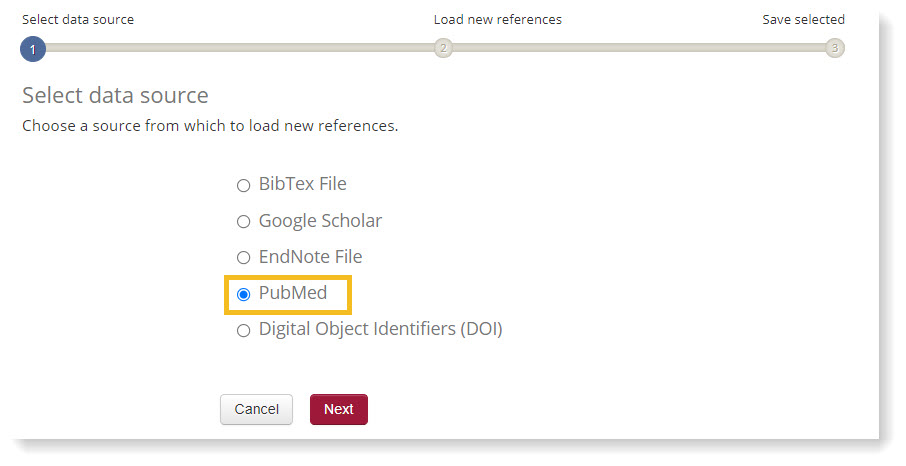This screenshot has height=466, width=906.
Task: Proceed with the red Next button
Action: coord(339,409)
